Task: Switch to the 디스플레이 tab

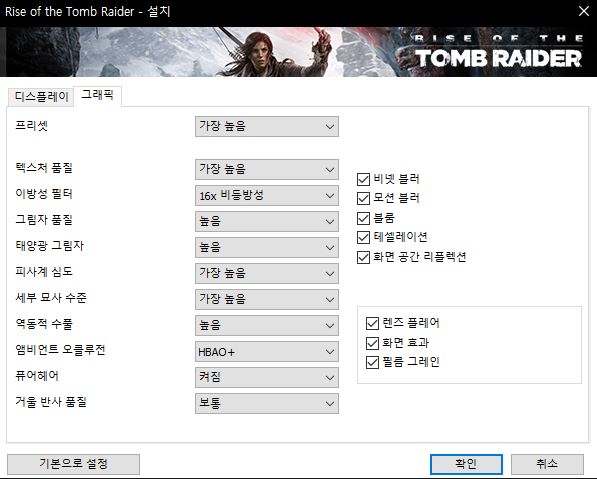Action: 41,97
